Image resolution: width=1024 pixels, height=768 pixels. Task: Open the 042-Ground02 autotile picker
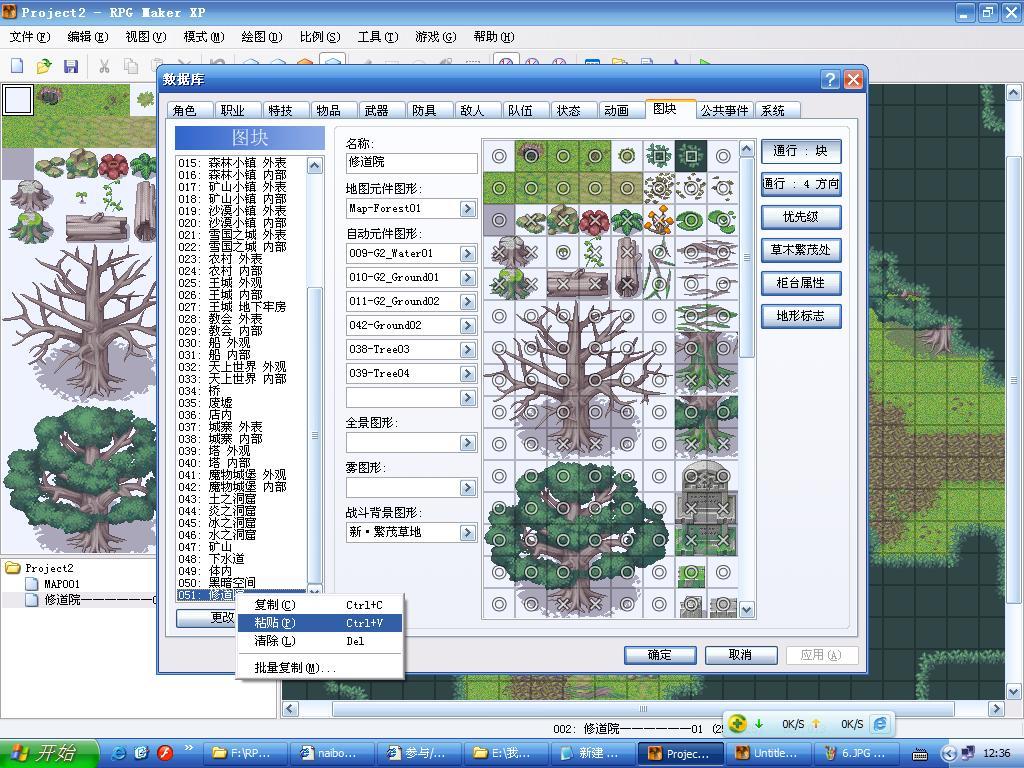[468, 325]
